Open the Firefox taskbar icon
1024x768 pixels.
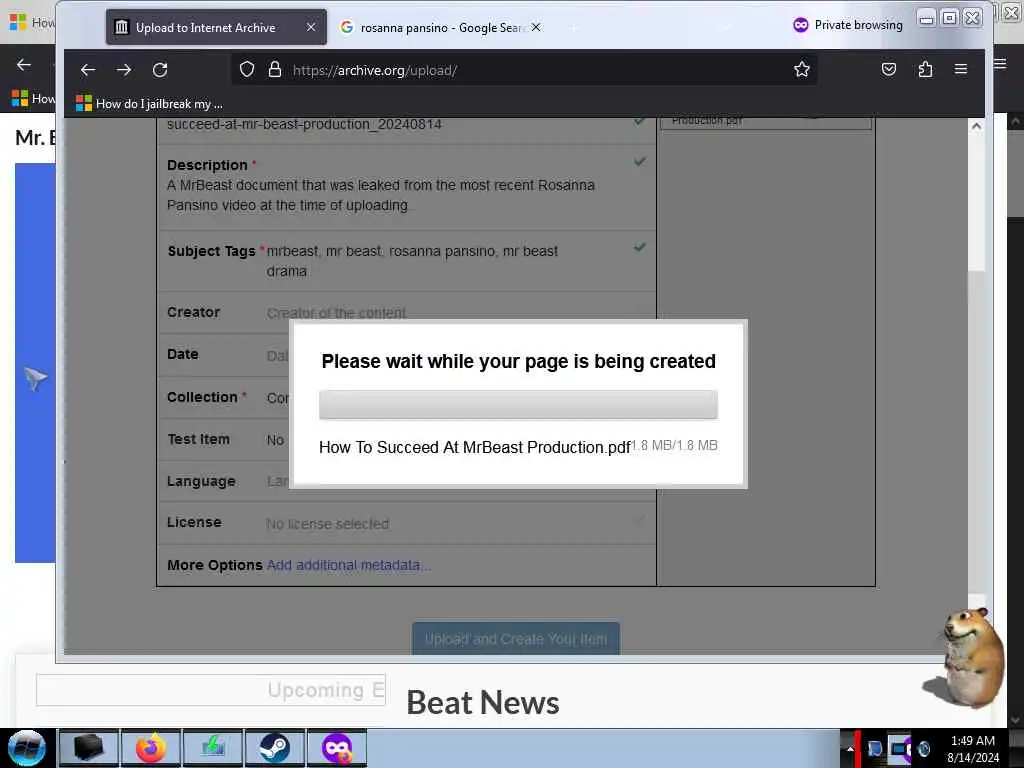pos(151,748)
